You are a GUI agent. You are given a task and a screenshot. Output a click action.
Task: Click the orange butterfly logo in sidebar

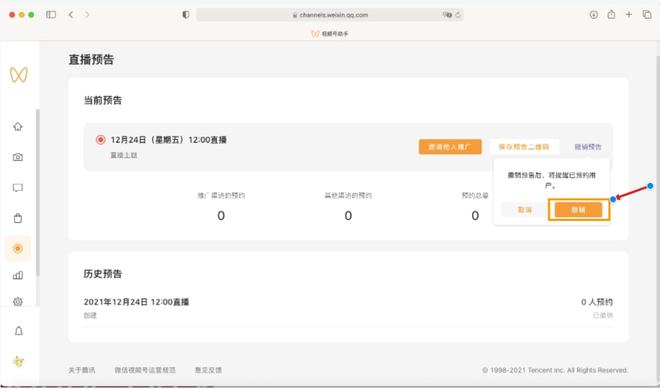click(x=19, y=75)
